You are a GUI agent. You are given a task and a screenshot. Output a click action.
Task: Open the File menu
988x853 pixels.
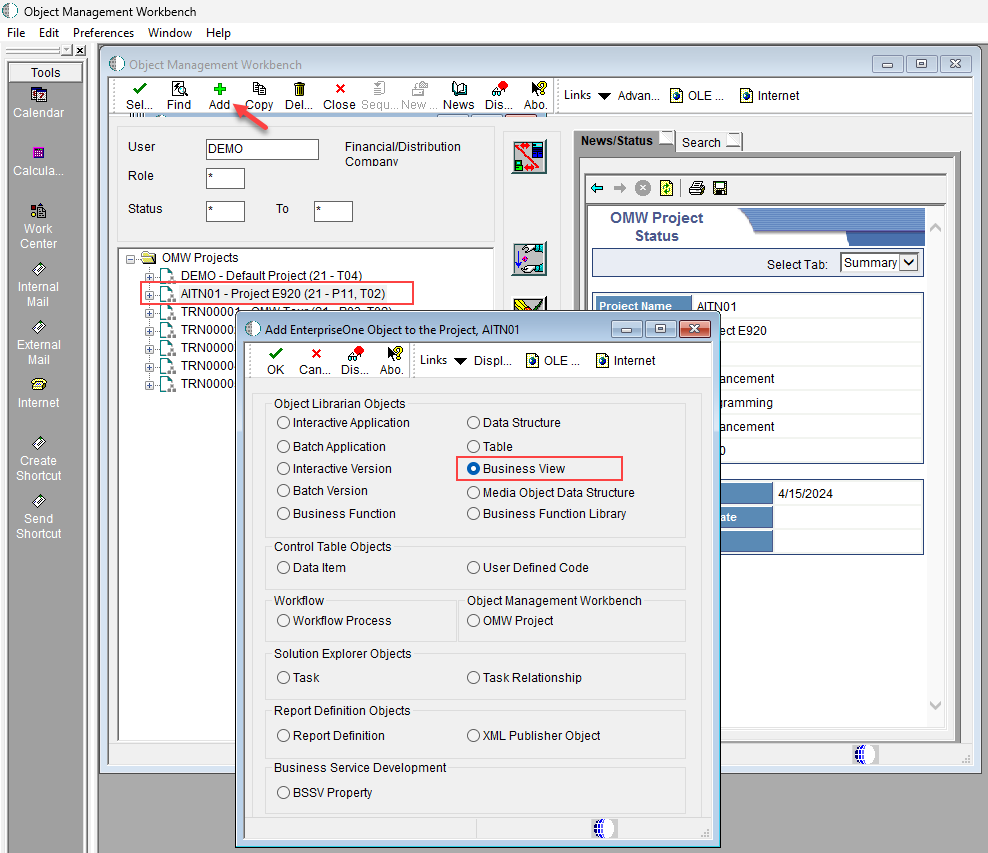point(16,33)
